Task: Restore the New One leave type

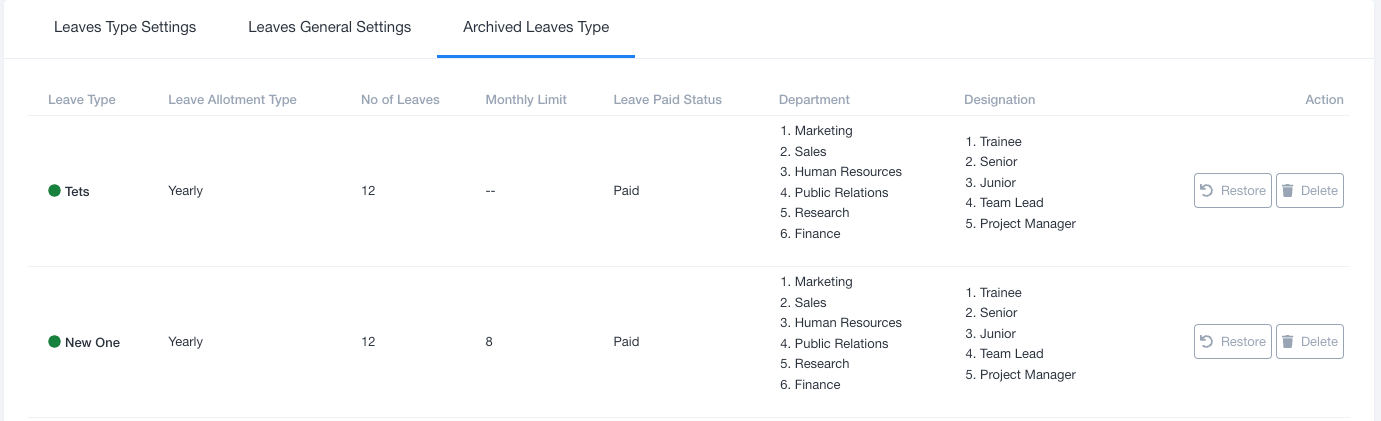Action: point(1232,342)
